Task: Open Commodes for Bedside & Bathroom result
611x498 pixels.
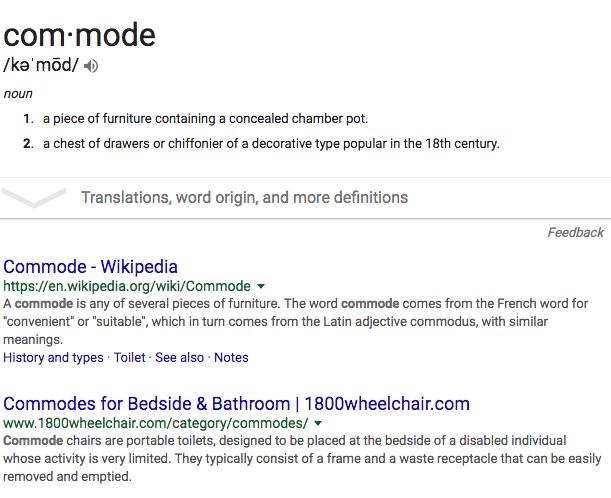Action: coord(236,404)
